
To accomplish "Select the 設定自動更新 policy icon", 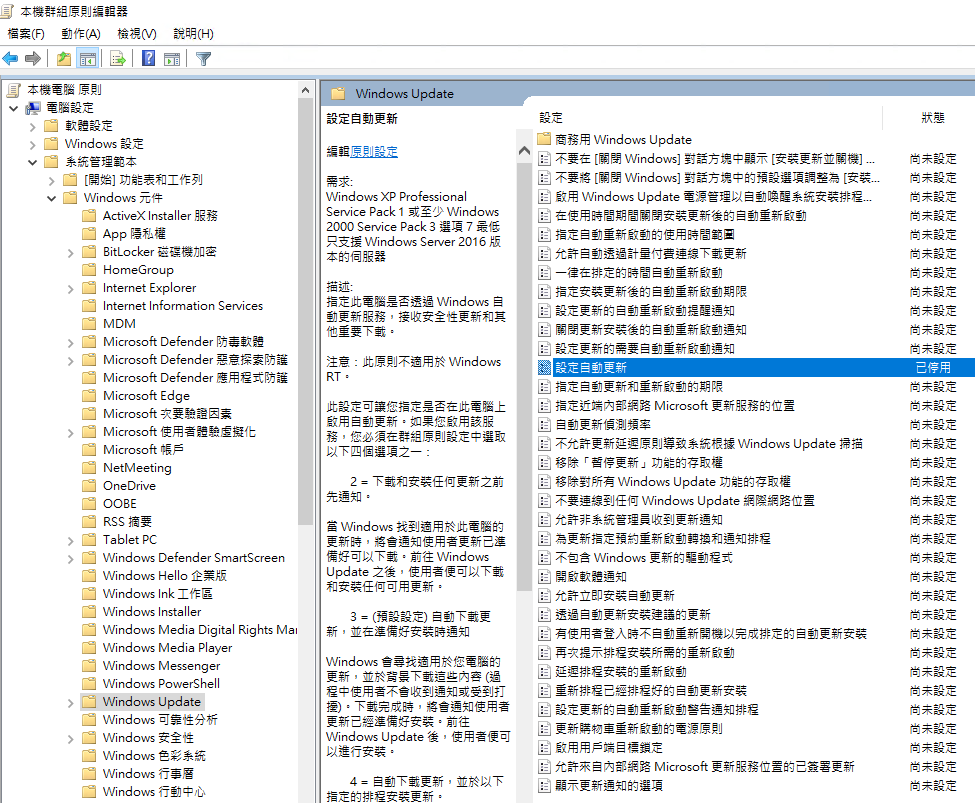I will pyautogui.click(x=544, y=368).
